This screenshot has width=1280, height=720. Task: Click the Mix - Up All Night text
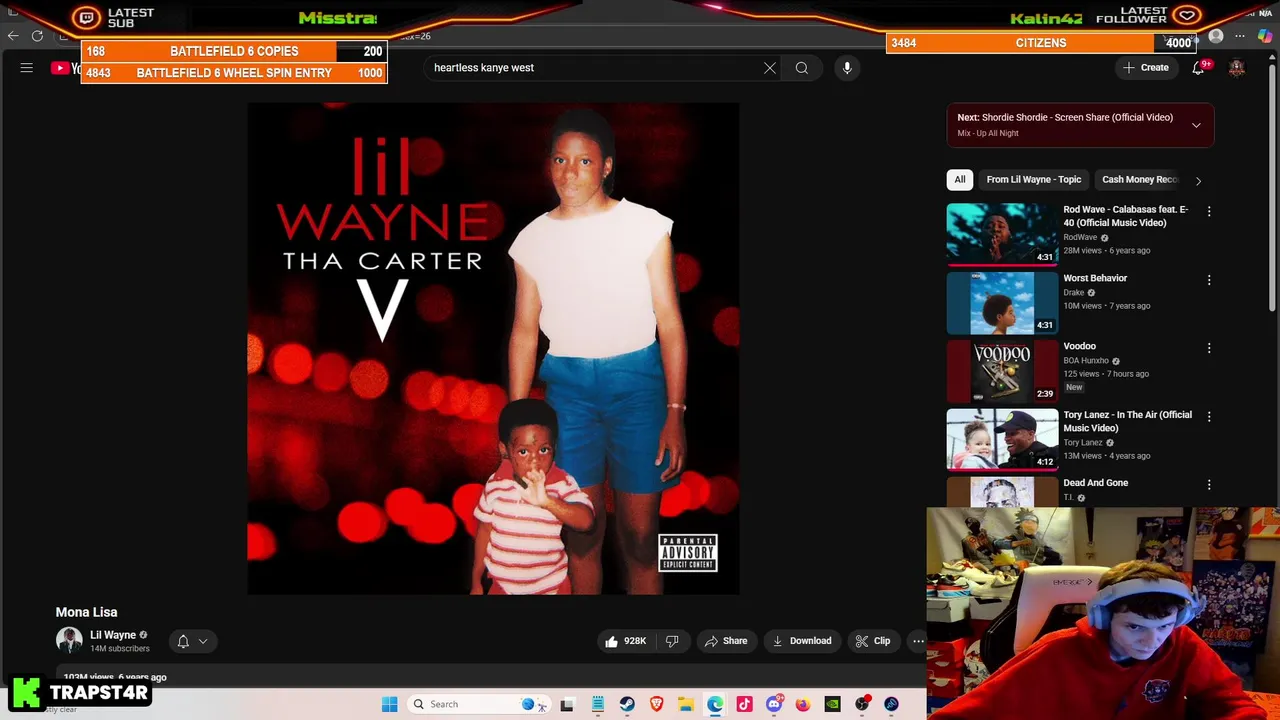[x=988, y=133]
